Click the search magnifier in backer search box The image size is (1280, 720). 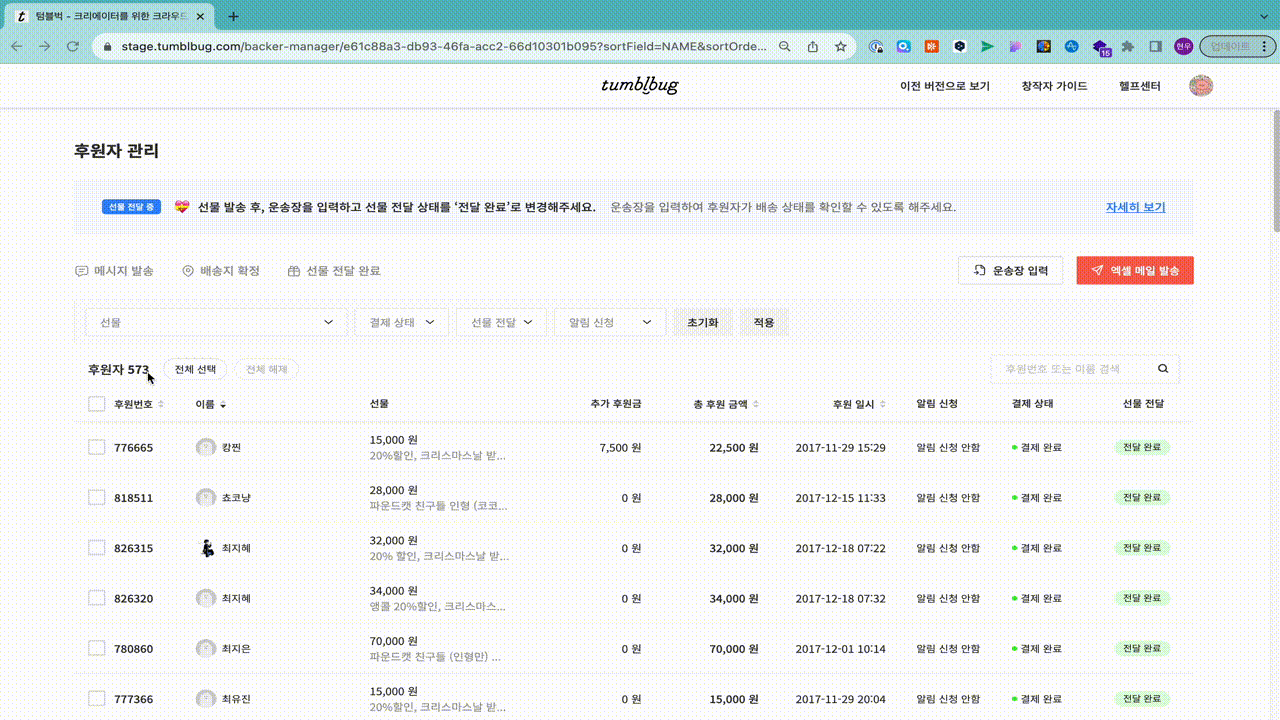[x=1163, y=369]
